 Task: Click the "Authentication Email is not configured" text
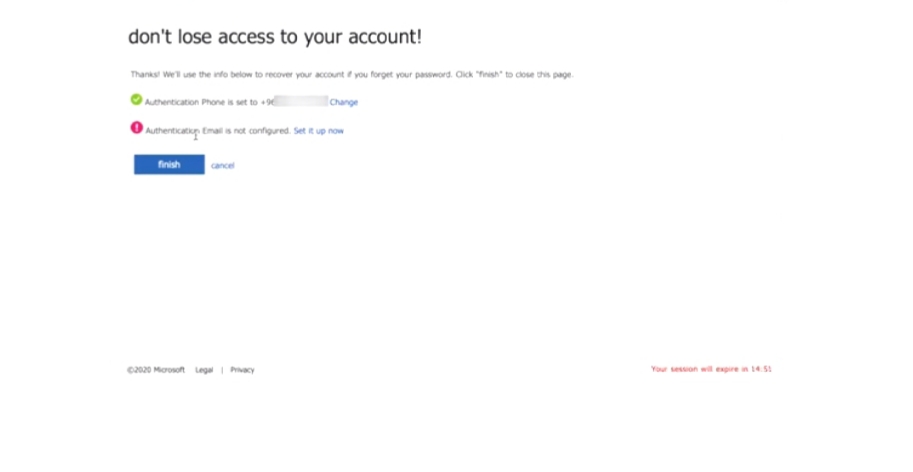click(218, 130)
